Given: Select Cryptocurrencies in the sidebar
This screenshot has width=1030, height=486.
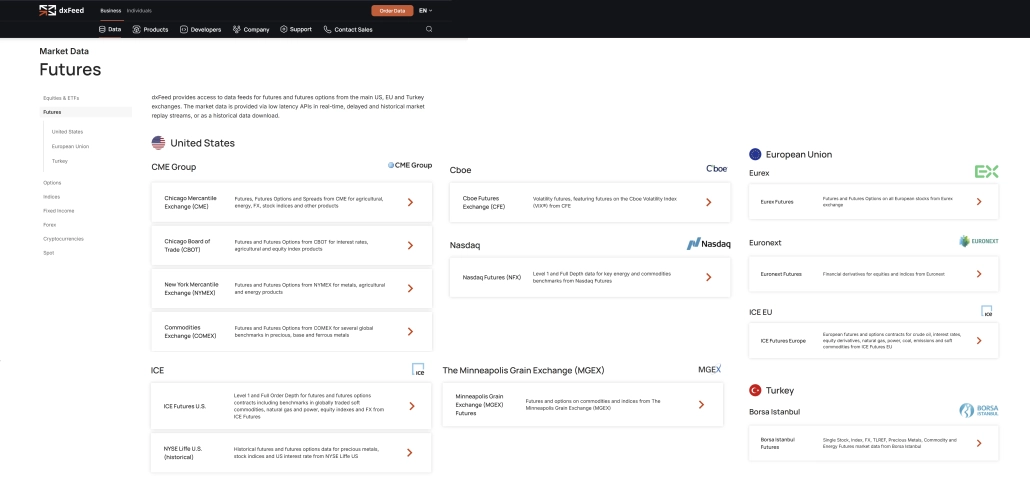Looking at the screenshot, I should pyautogui.click(x=64, y=239).
